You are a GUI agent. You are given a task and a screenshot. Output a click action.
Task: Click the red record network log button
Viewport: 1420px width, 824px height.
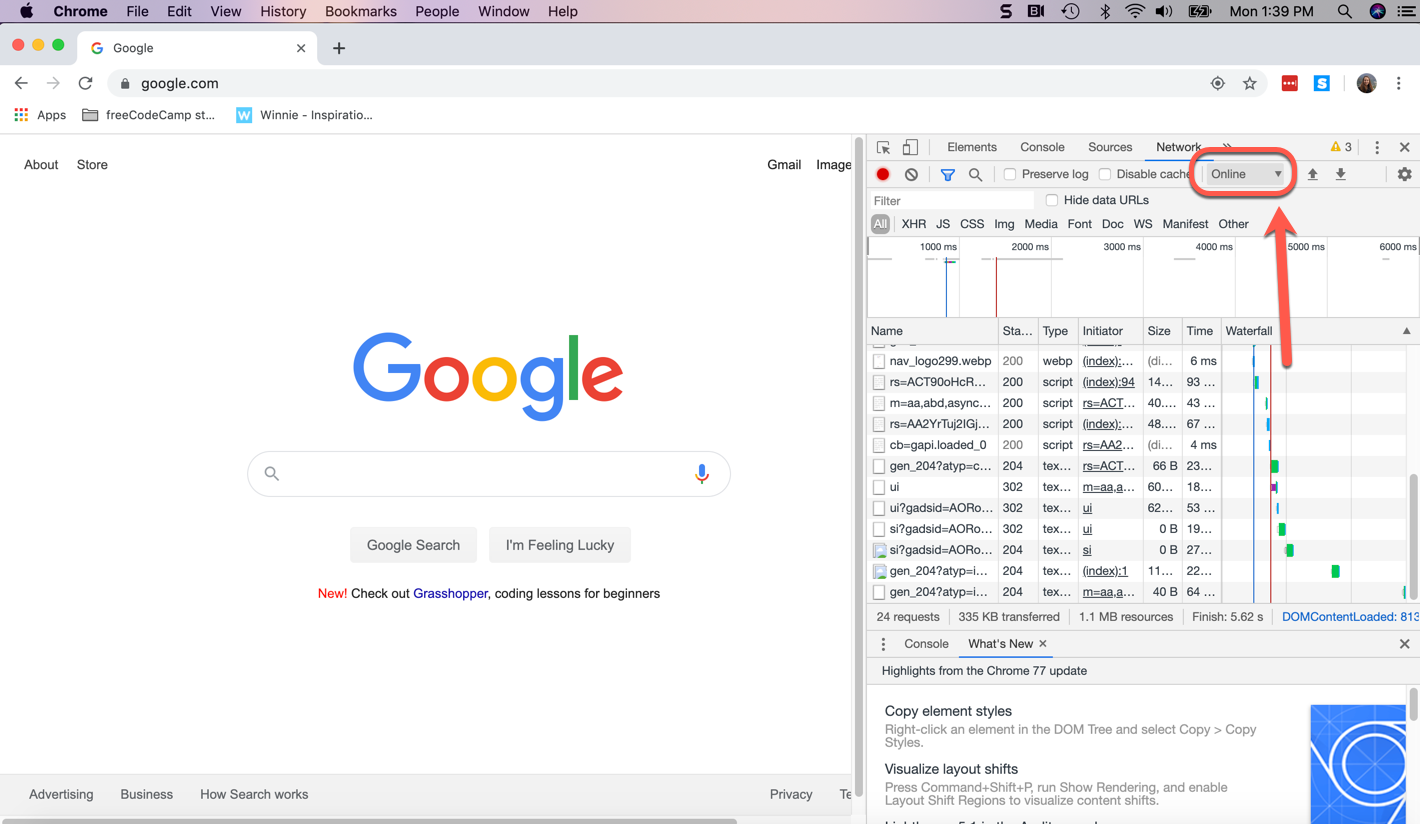[x=883, y=174]
